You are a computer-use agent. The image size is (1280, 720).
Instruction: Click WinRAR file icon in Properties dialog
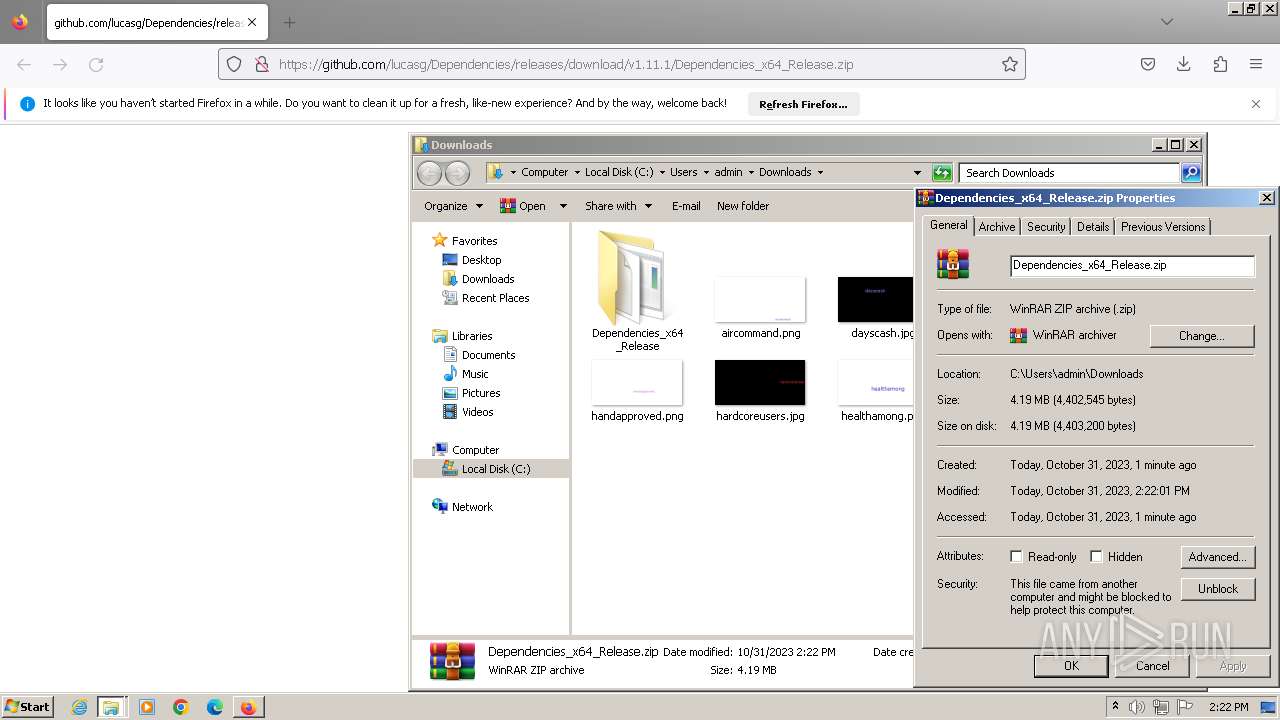tap(953, 264)
